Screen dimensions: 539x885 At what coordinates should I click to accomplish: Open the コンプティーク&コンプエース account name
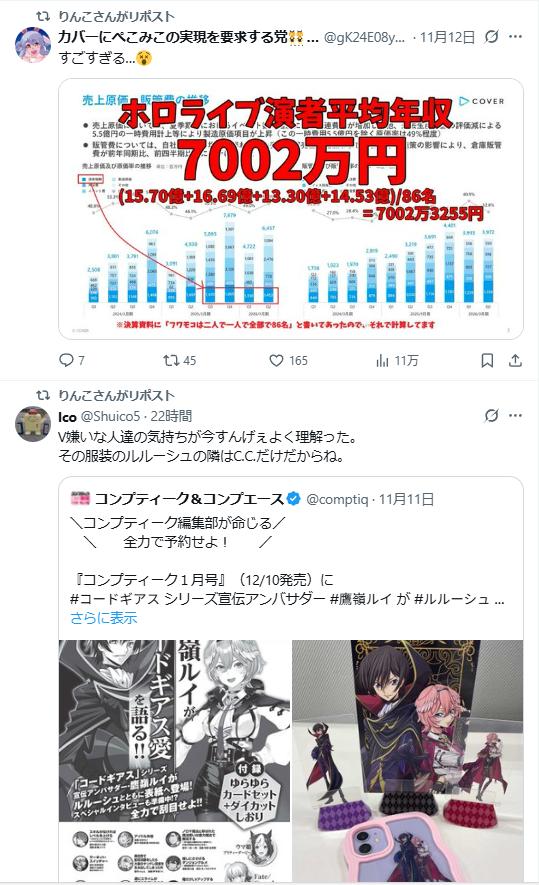[x=190, y=498]
